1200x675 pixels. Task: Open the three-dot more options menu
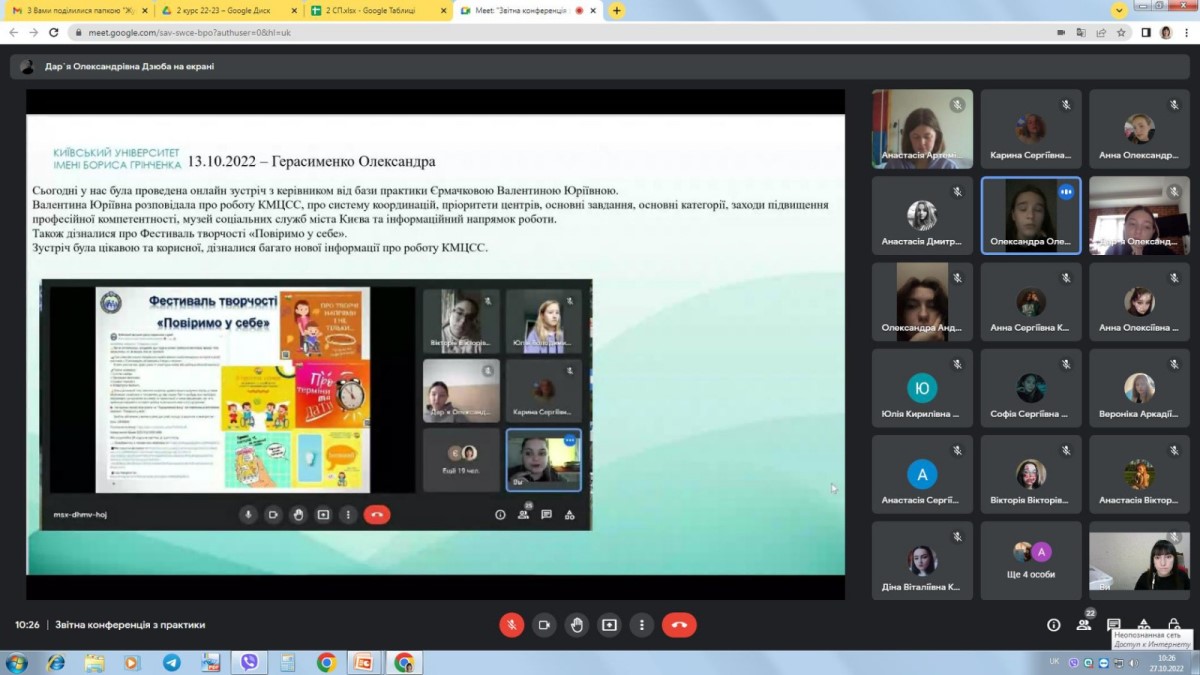pyautogui.click(x=642, y=625)
